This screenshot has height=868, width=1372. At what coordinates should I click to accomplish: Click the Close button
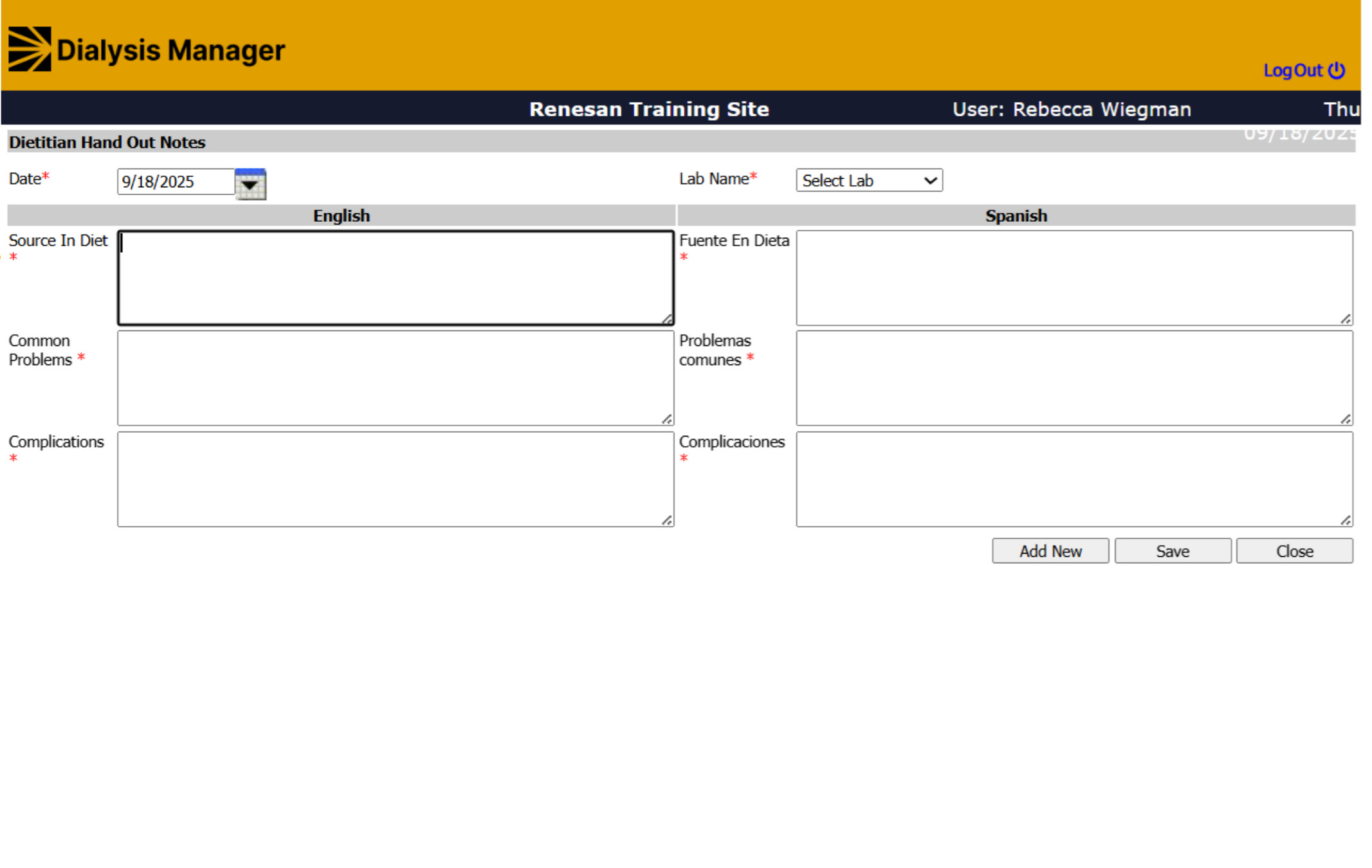point(1294,551)
